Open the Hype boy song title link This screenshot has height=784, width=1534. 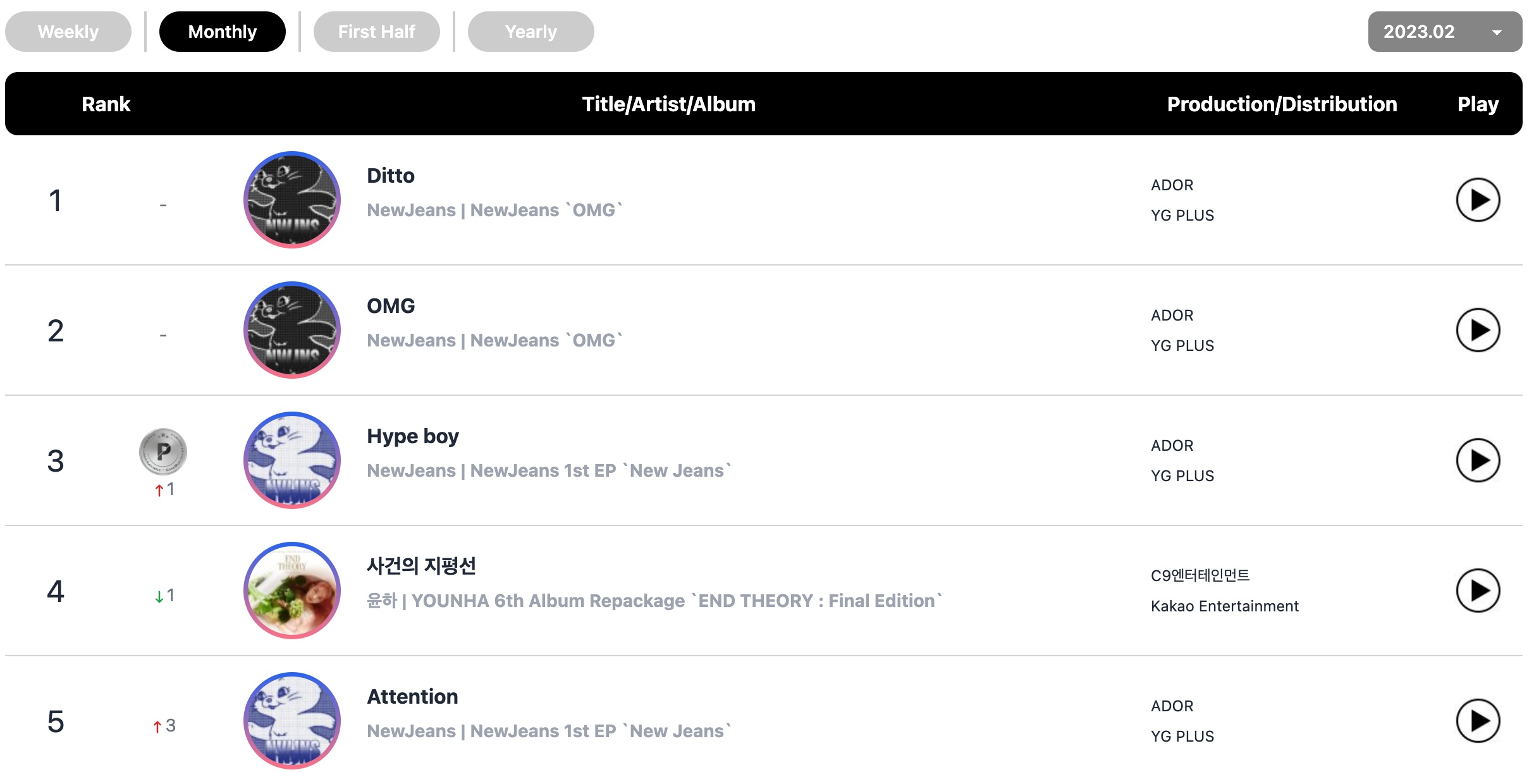coord(413,436)
